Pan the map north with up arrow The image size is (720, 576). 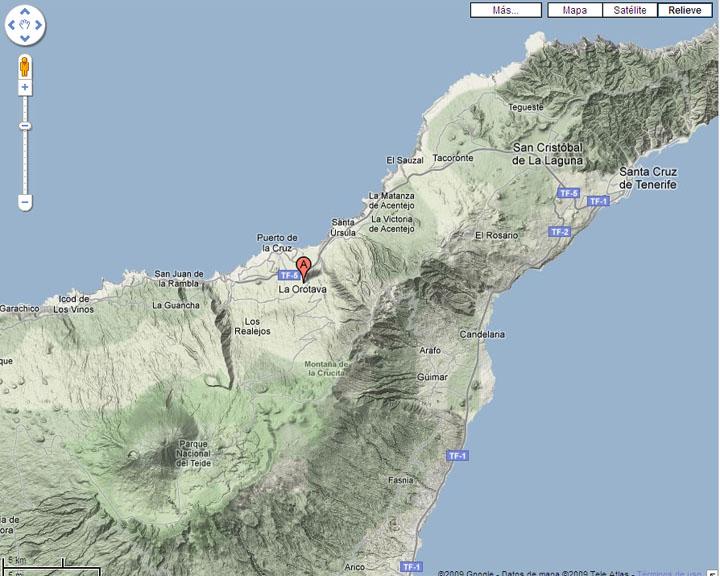pyautogui.click(x=25, y=11)
